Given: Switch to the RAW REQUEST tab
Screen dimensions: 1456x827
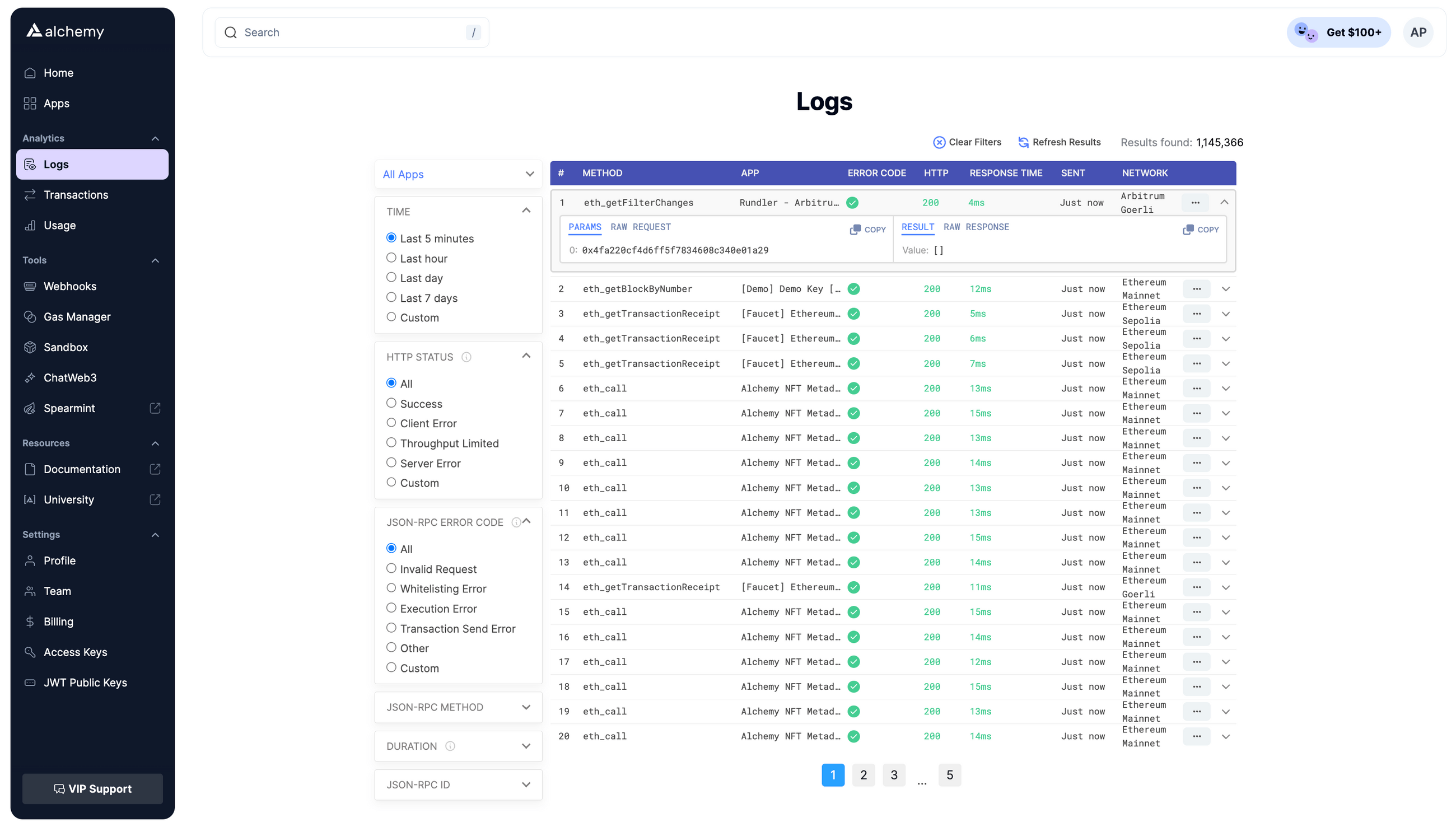Looking at the screenshot, I should click(641, 227).
